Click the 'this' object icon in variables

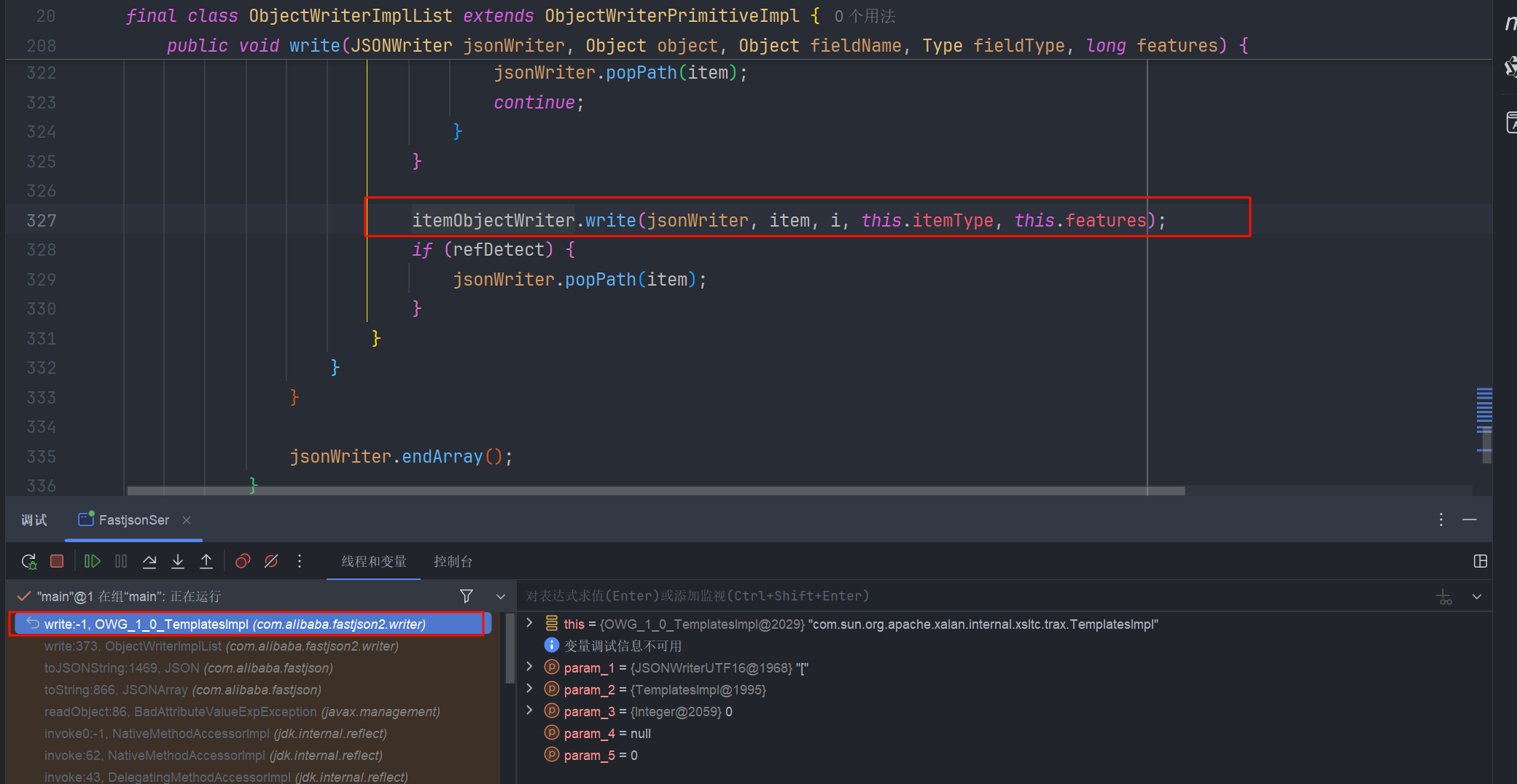tap(552, 623)
